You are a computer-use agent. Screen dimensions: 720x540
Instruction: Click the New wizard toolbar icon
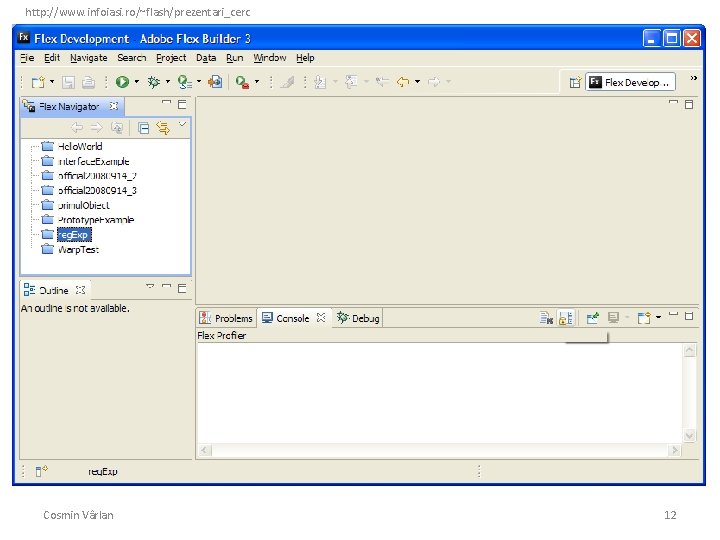pos(38,82)
